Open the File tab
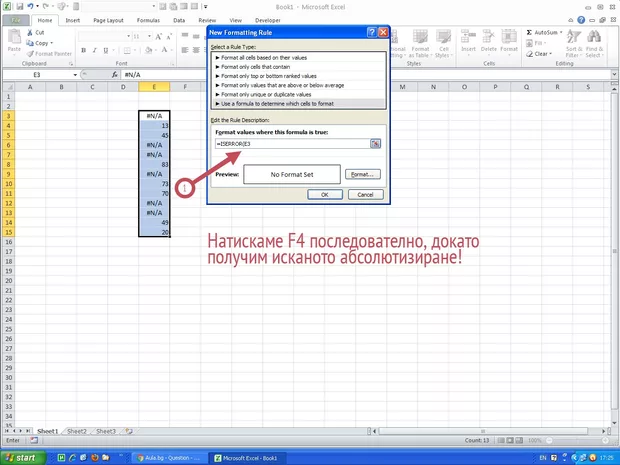Screen dimensions: 620x465 tap(16, 20)
